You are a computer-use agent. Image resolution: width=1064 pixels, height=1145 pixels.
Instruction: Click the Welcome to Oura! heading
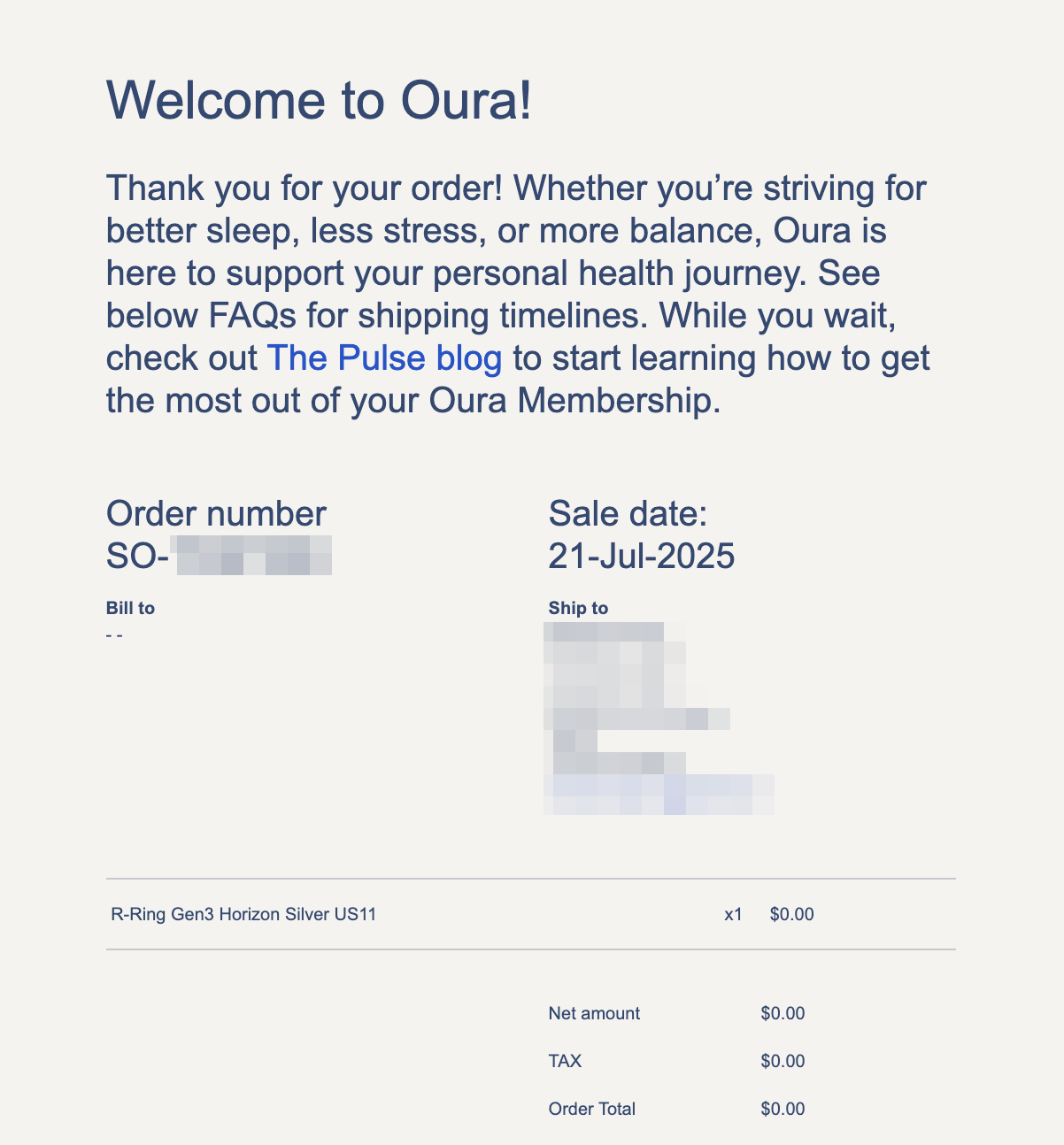coord(320,99)
